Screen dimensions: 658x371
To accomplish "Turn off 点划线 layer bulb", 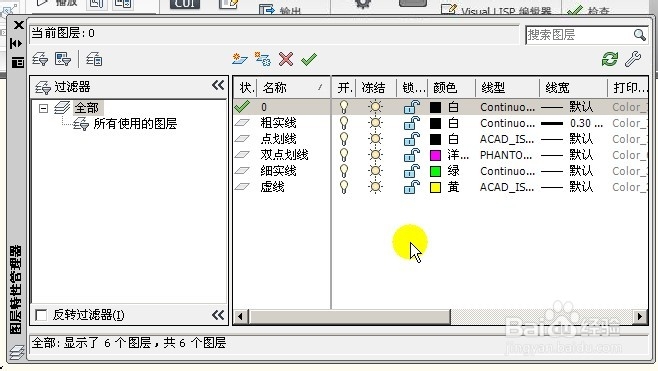I will tap(344, 139).
